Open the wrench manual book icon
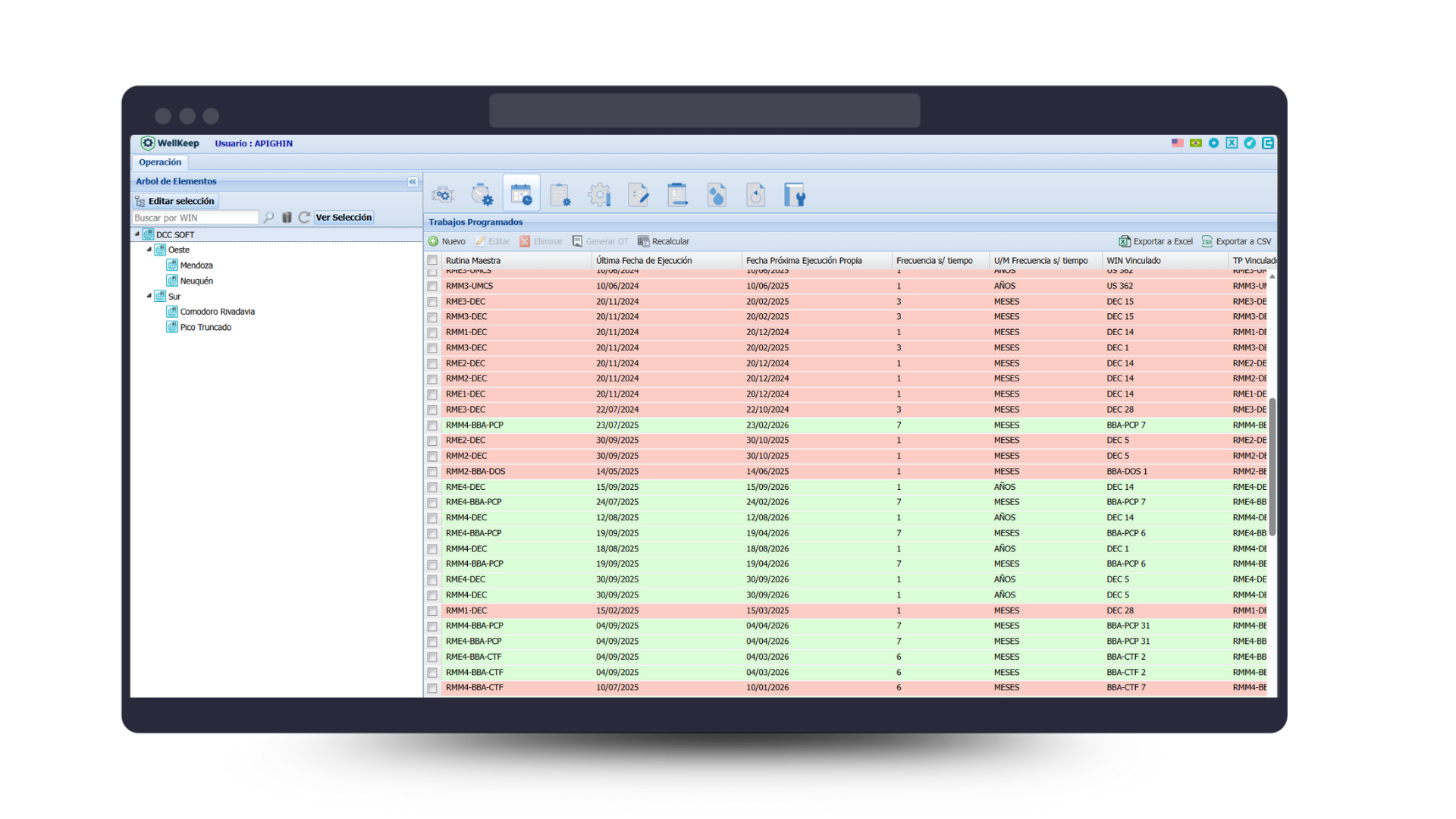1456x819 pixels. [x=794, y=195]
